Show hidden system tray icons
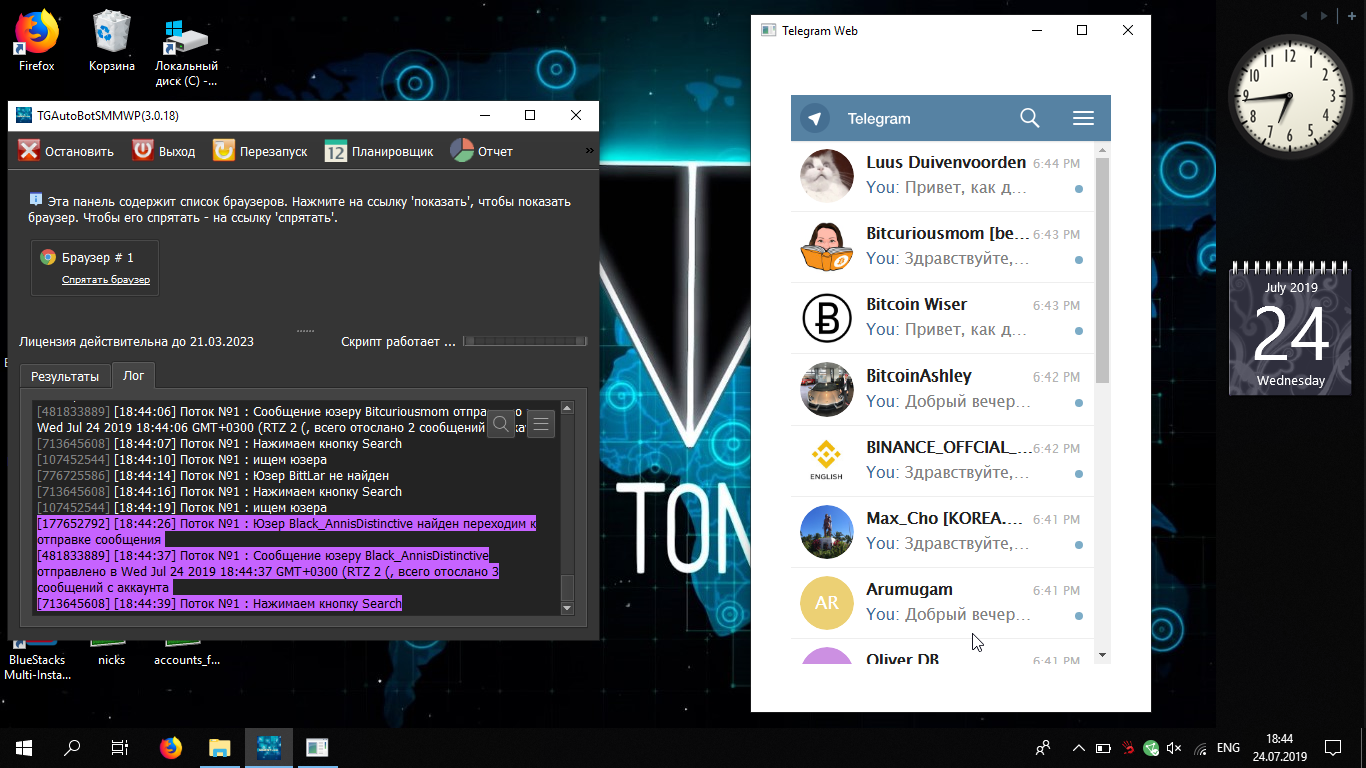The width and height of the screenshot is (1366, 768). point(1078,748)
